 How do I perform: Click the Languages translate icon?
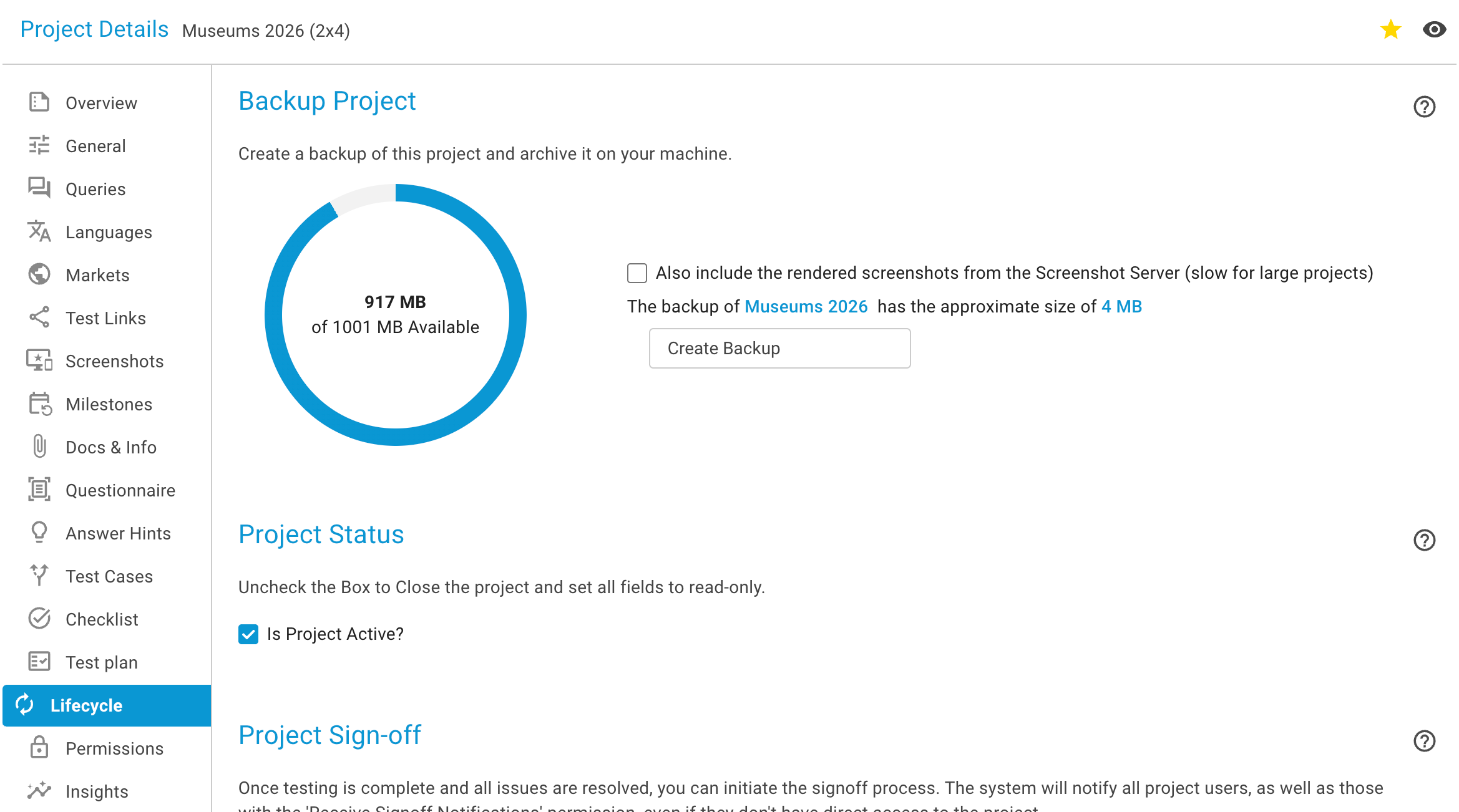(x=39, y=231)
